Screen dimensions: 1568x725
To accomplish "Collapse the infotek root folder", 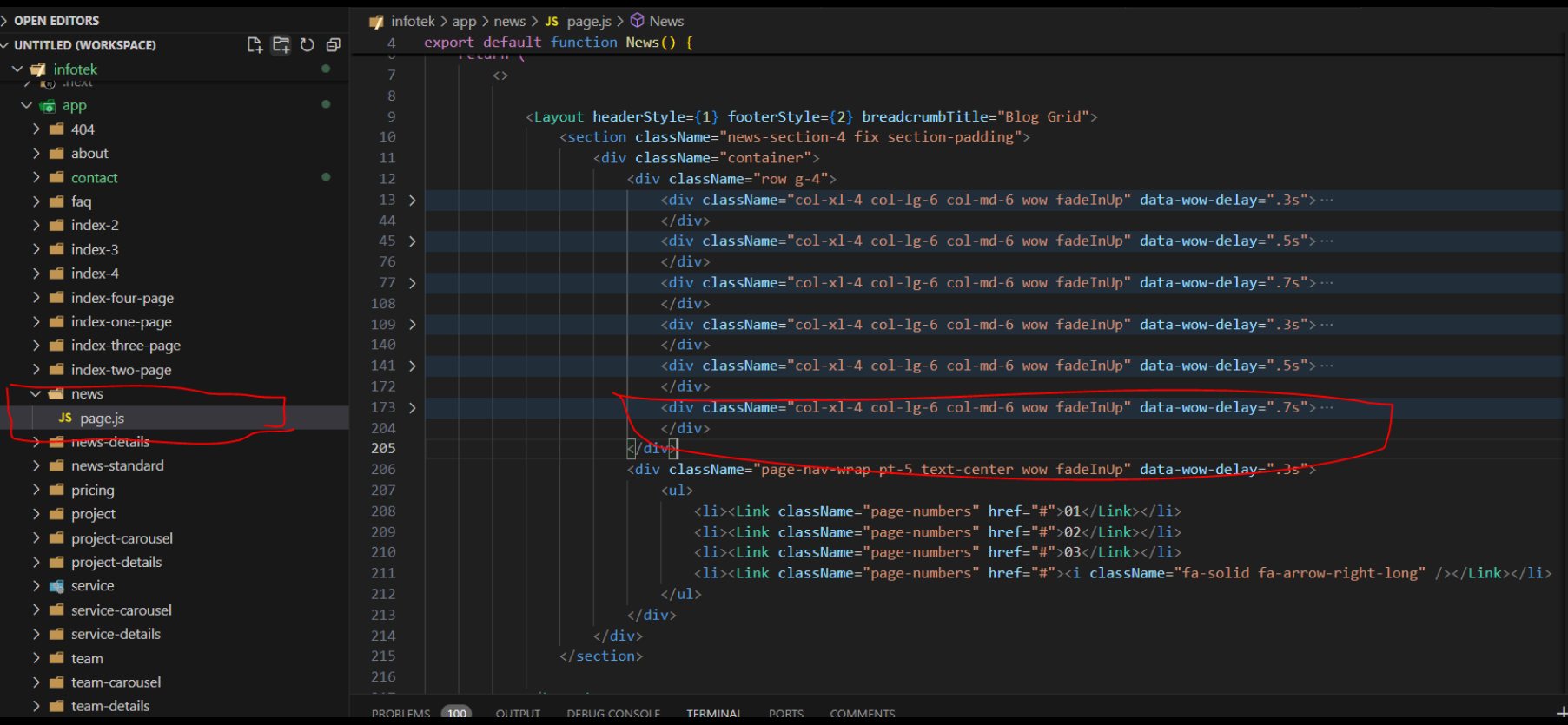I will point(17,69).
